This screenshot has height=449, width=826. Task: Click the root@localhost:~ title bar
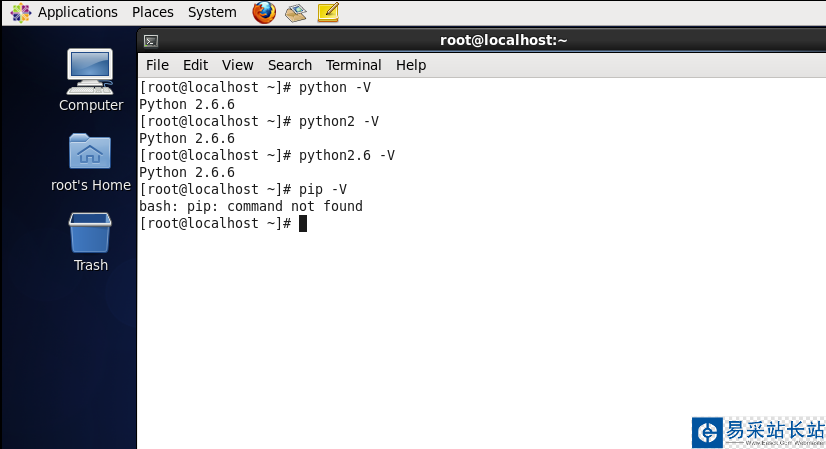tap(503, 41)
